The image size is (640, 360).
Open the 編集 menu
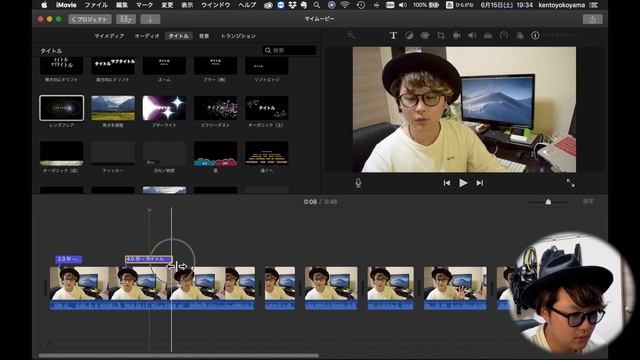tap(122, 5)
